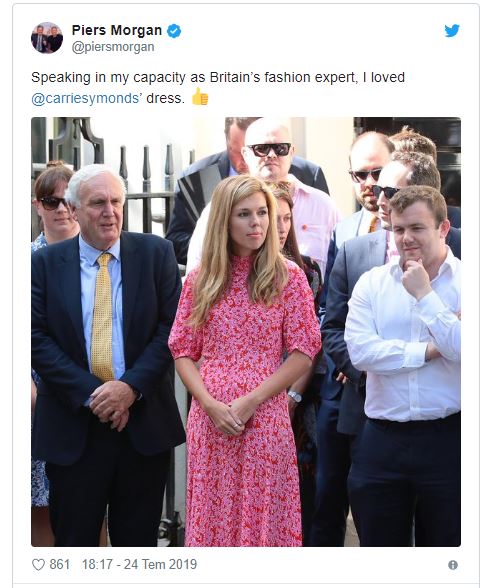Screen dimensions: 493x588
Task: Open the 18:17 - 24 Tem 2019 timestamp
Action: point(139,564)
